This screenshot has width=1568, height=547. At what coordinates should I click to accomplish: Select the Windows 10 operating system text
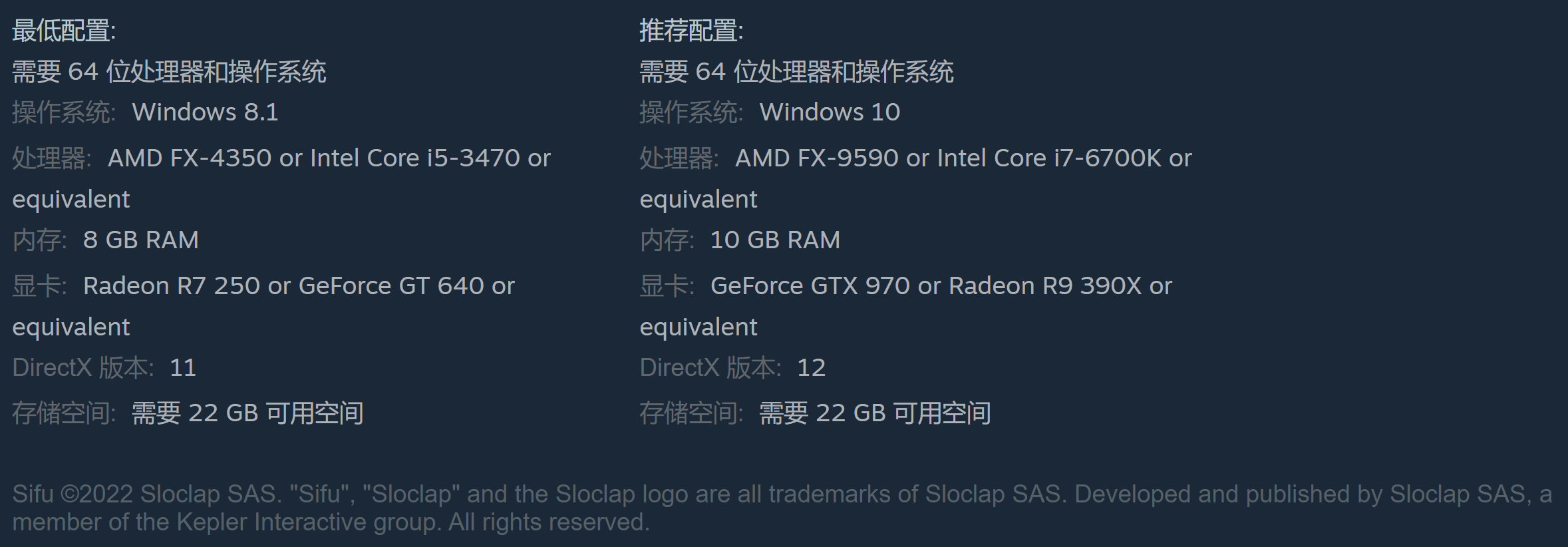coord(830,112)
